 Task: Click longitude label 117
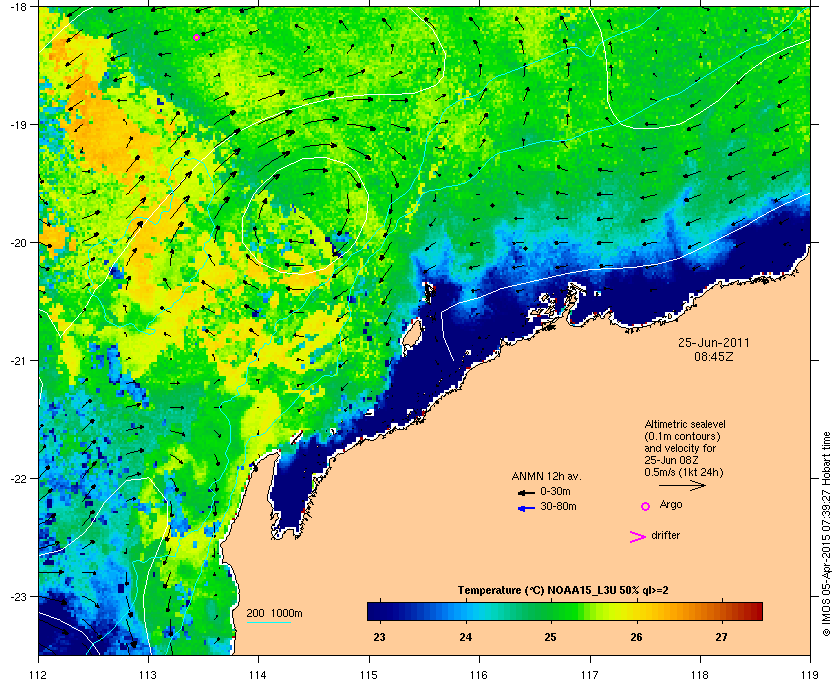[x=589, y=674]
